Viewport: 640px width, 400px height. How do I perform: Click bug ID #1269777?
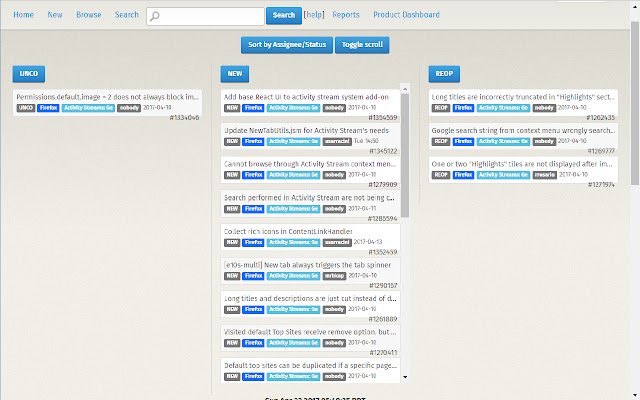[601, 151]
